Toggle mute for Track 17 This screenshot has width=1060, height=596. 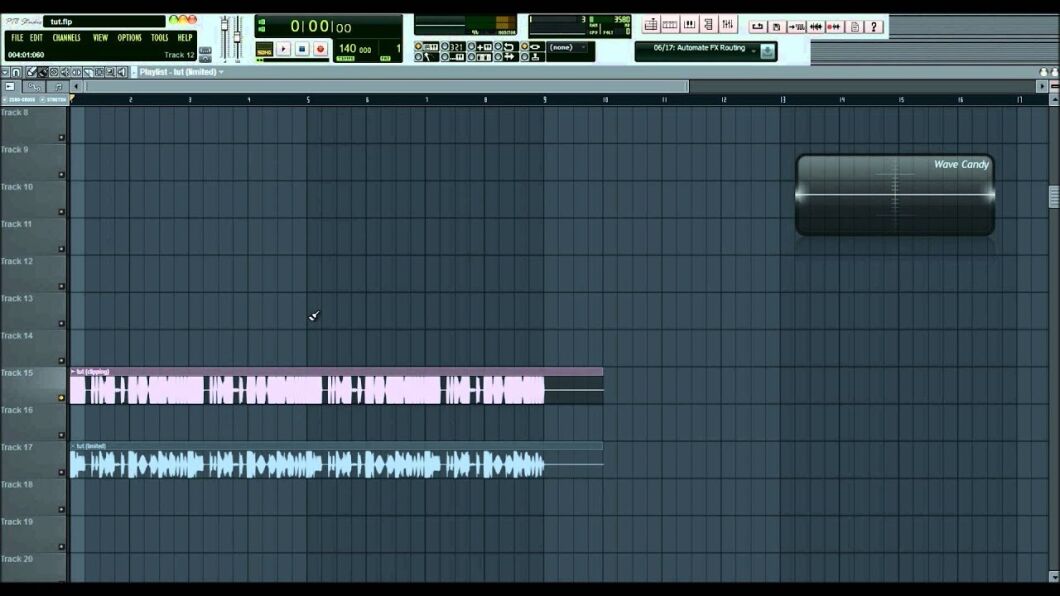click(x=61, y=472)
